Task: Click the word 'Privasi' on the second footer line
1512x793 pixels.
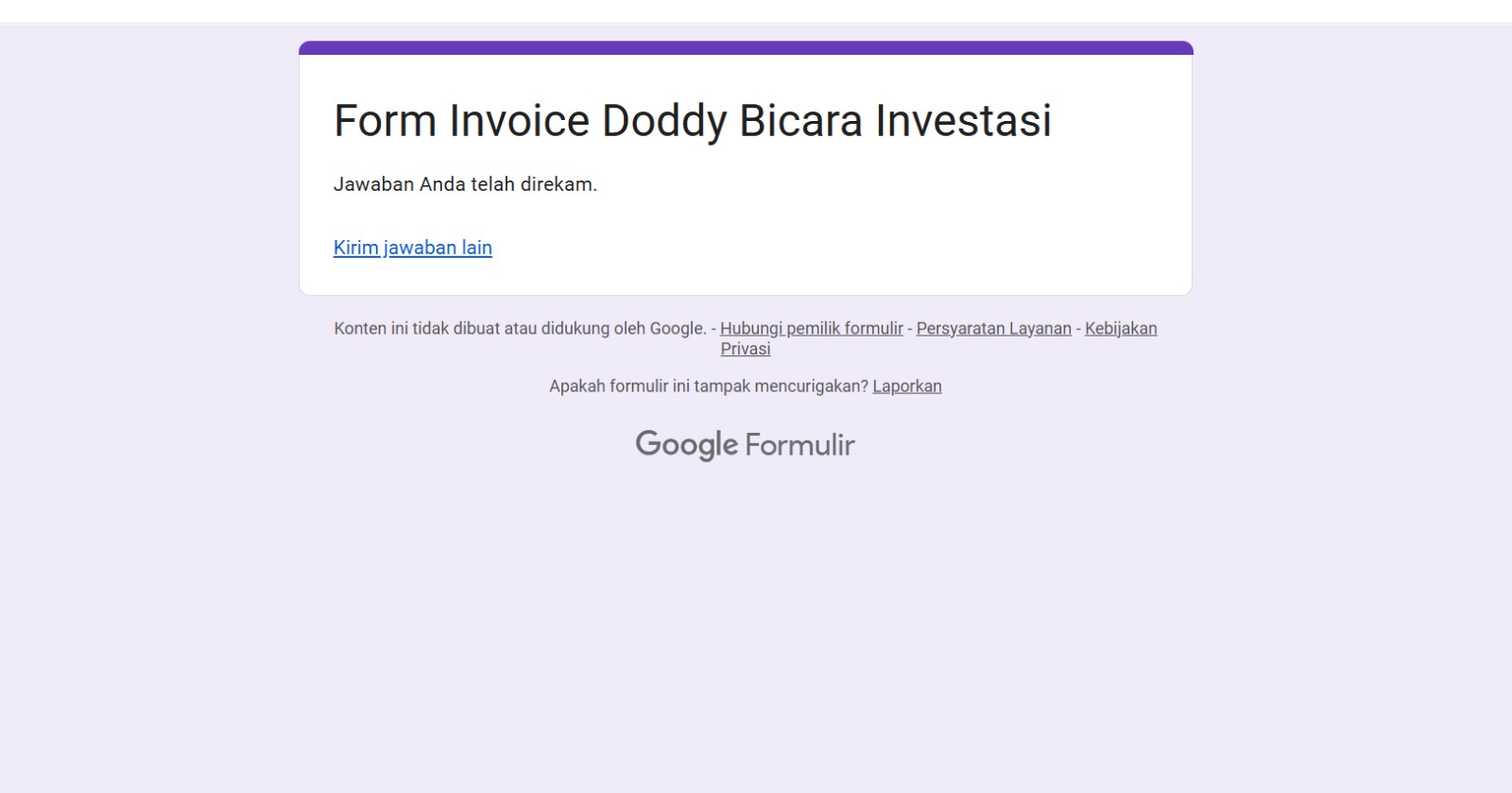Action: coord(746,349)
